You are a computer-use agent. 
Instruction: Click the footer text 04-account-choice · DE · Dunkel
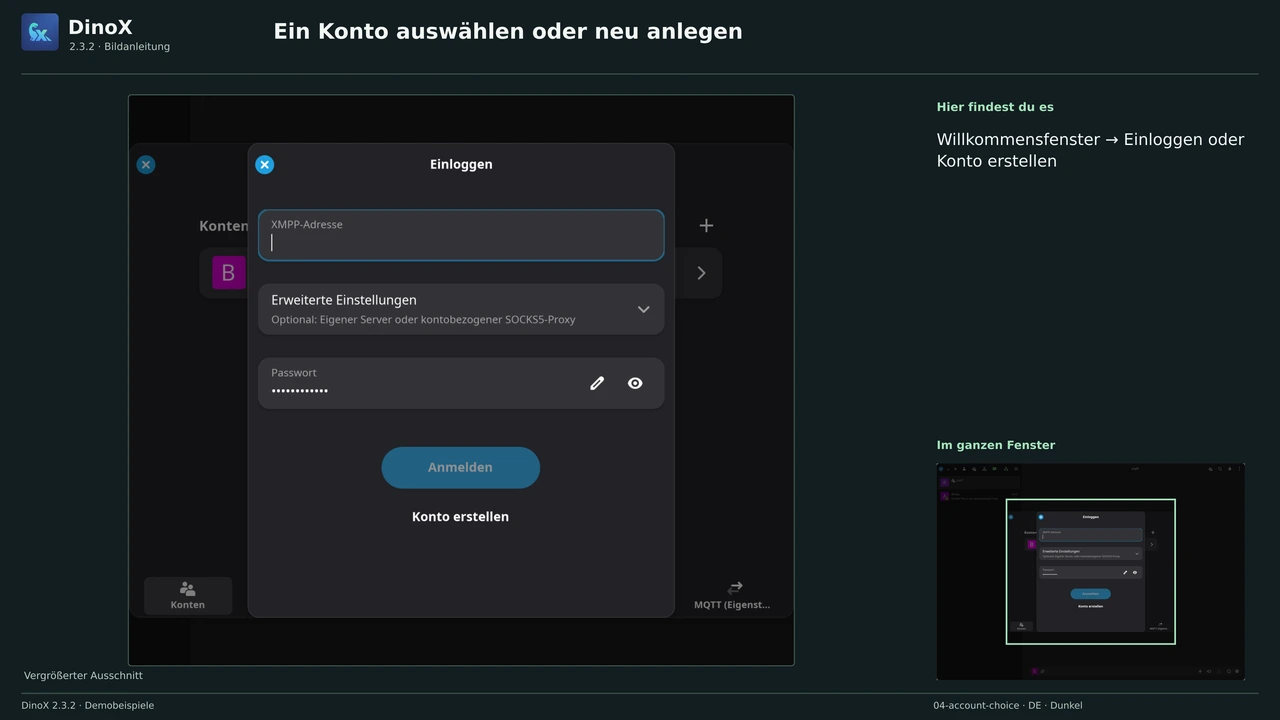pyautogui.click(x=1008, y=705)
